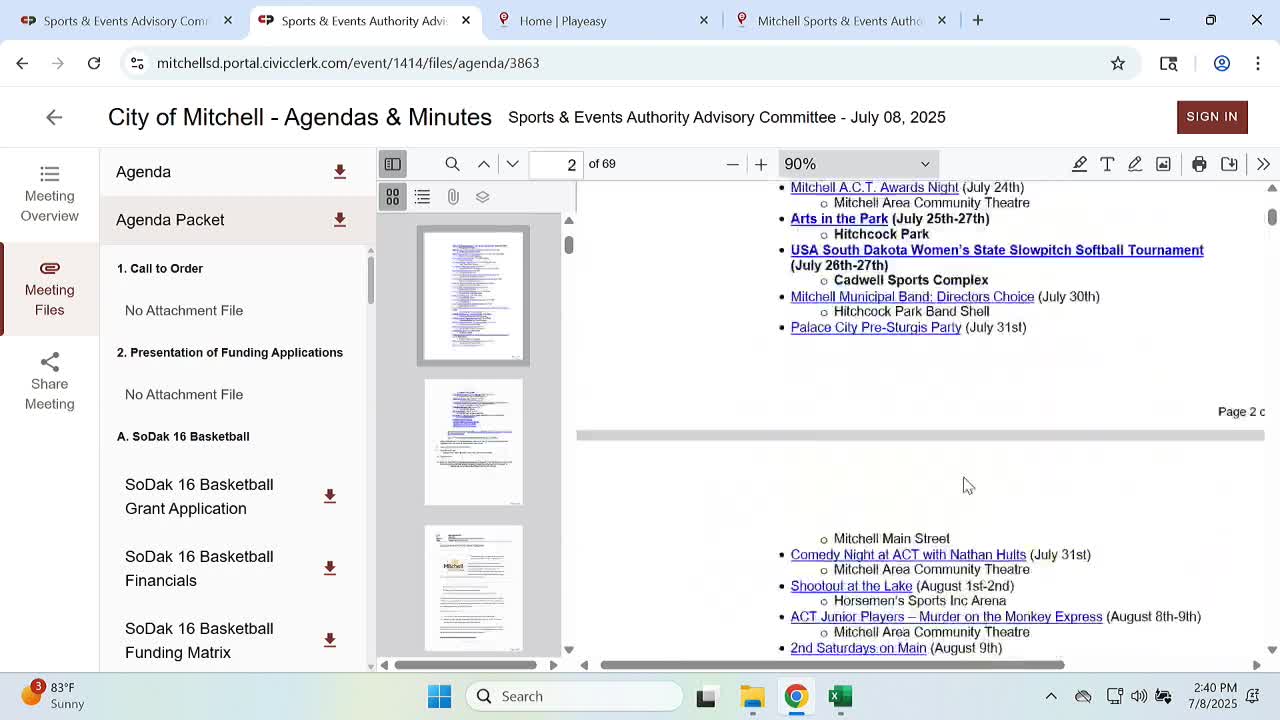Open the 90% zoom level dropdown
This screenshot has width=1280, height=720.
coord(857,164)
